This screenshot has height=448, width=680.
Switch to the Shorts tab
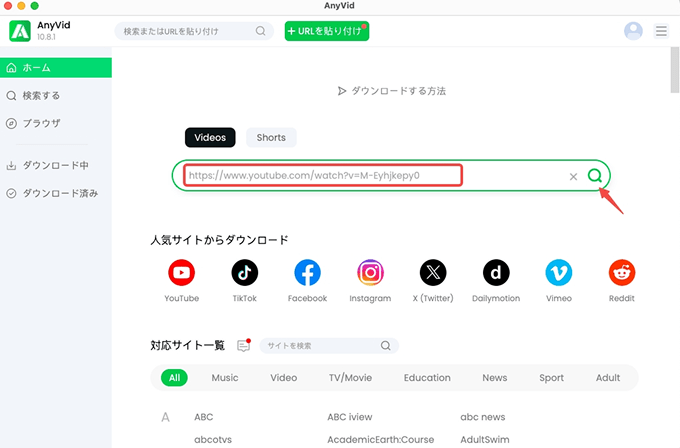point(271,137)
